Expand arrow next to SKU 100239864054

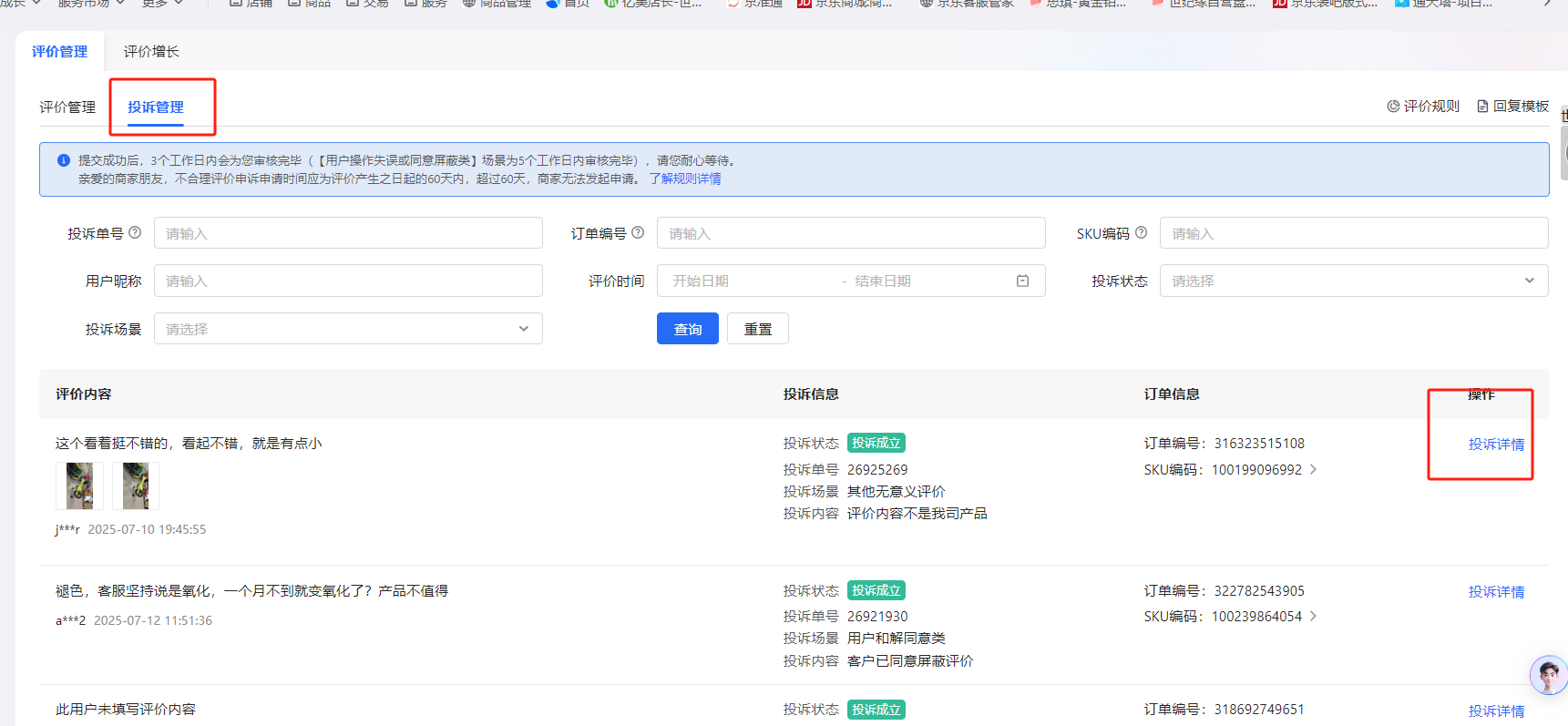pos(1313,617)
